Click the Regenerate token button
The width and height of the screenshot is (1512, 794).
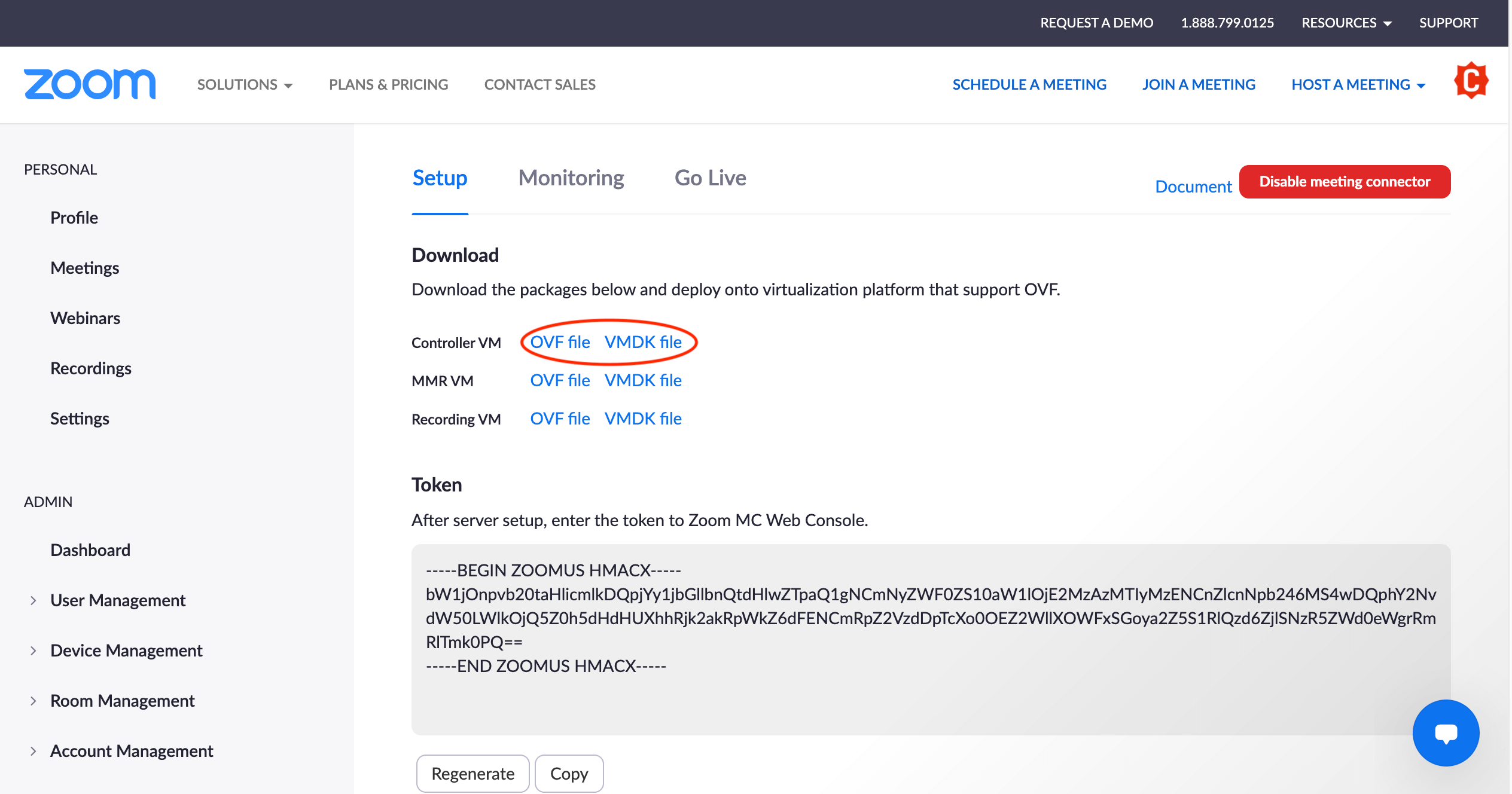[472, 773]
